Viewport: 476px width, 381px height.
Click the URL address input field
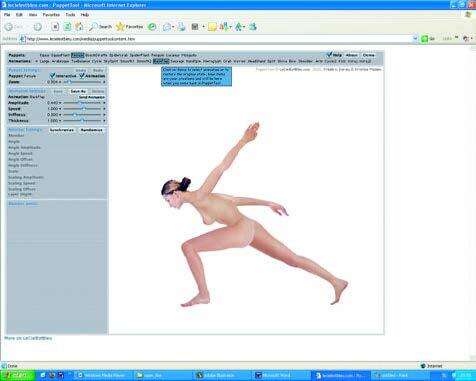point(218,39)
